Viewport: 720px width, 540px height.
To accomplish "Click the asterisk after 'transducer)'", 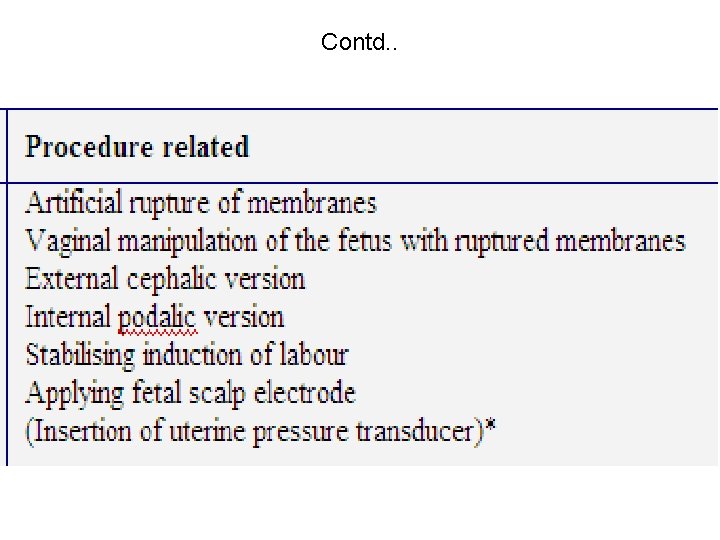I will (491, 425).
